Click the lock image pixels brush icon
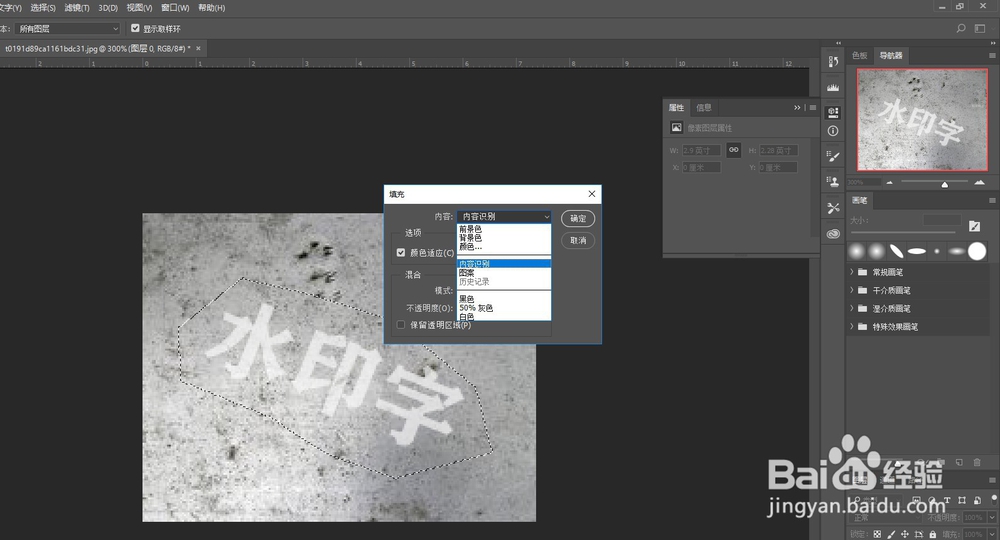Image resolution: width=1000 pixels, height=540 pixels. [891, 534]
